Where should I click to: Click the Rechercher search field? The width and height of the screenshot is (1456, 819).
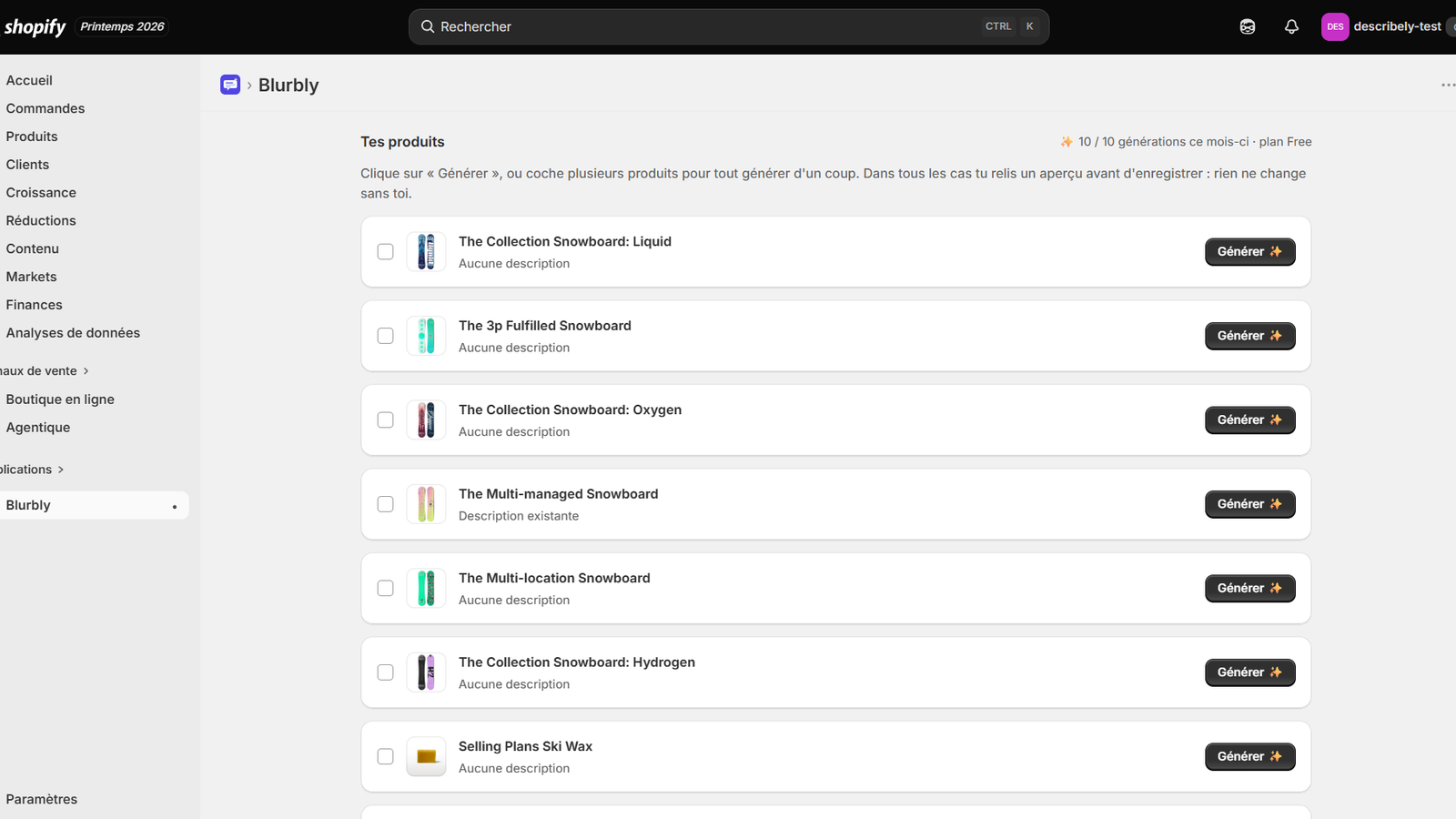(729, 26)
